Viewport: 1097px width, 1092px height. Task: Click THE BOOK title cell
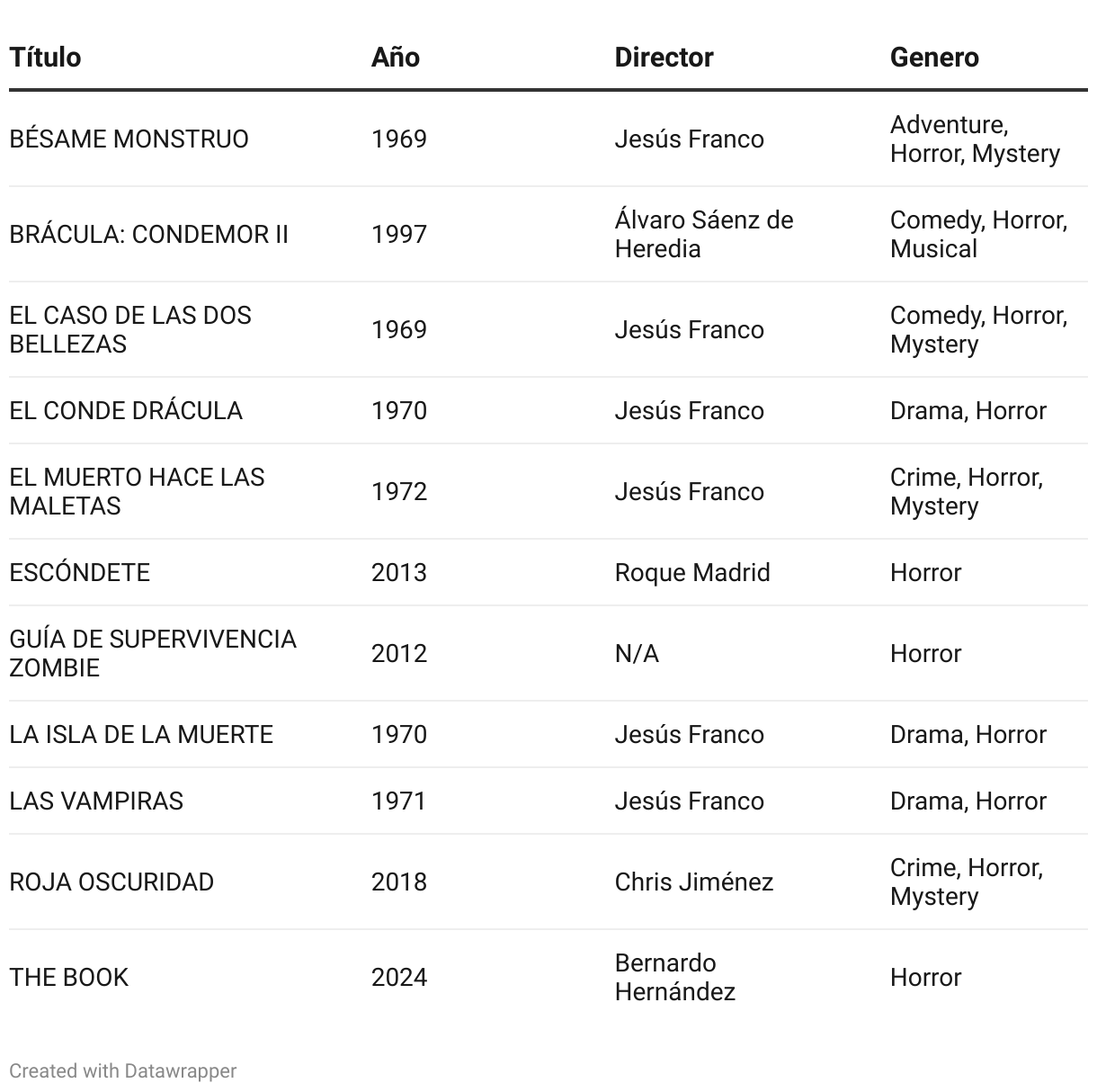pos(68,978)
